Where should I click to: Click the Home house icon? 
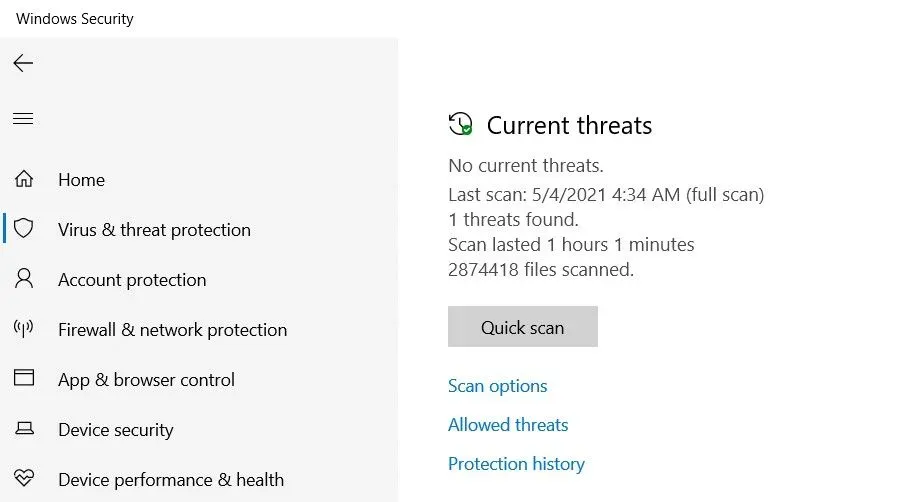pos(24,179)
